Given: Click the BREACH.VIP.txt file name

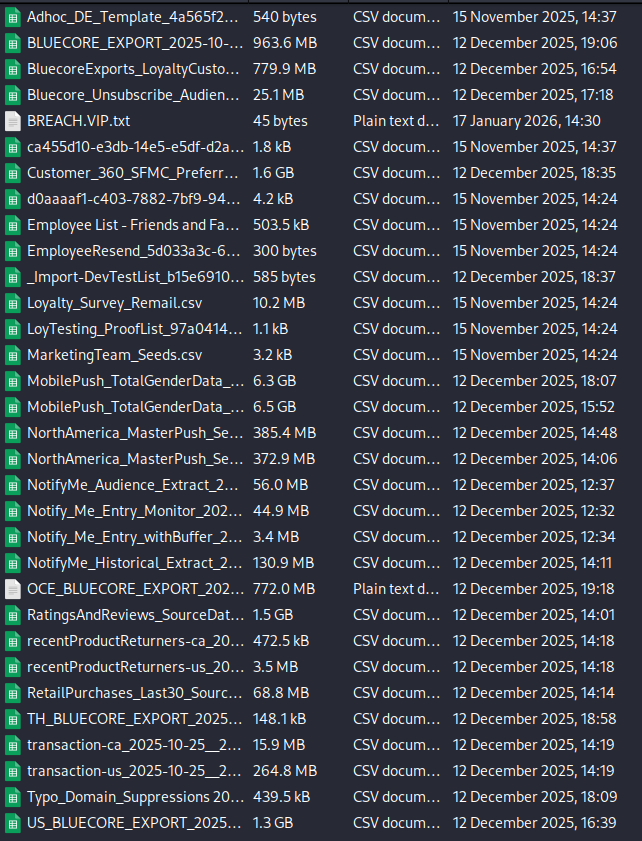Looking at the screenshot, I should 78,121.
